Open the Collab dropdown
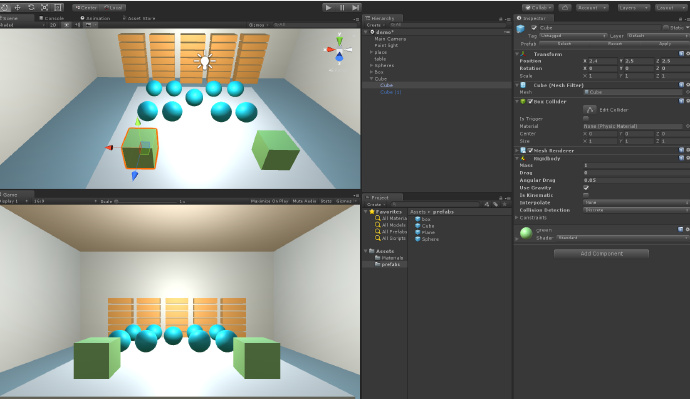The image size is (690, 399). 538,7
